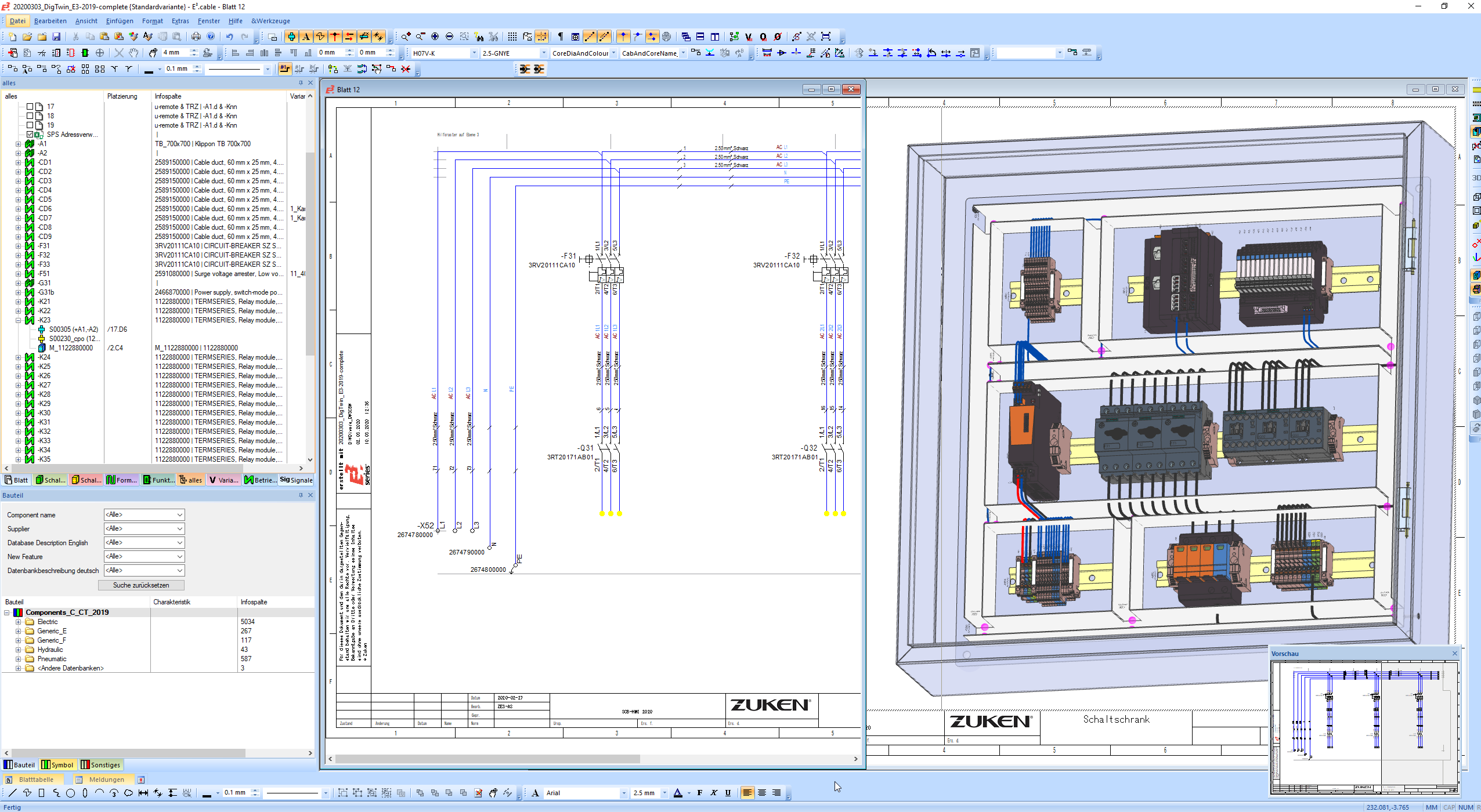The height and width of the screenshot is (812, 1481).
Task: Switch to the Sonstiges tab
Action: [100, 765]
